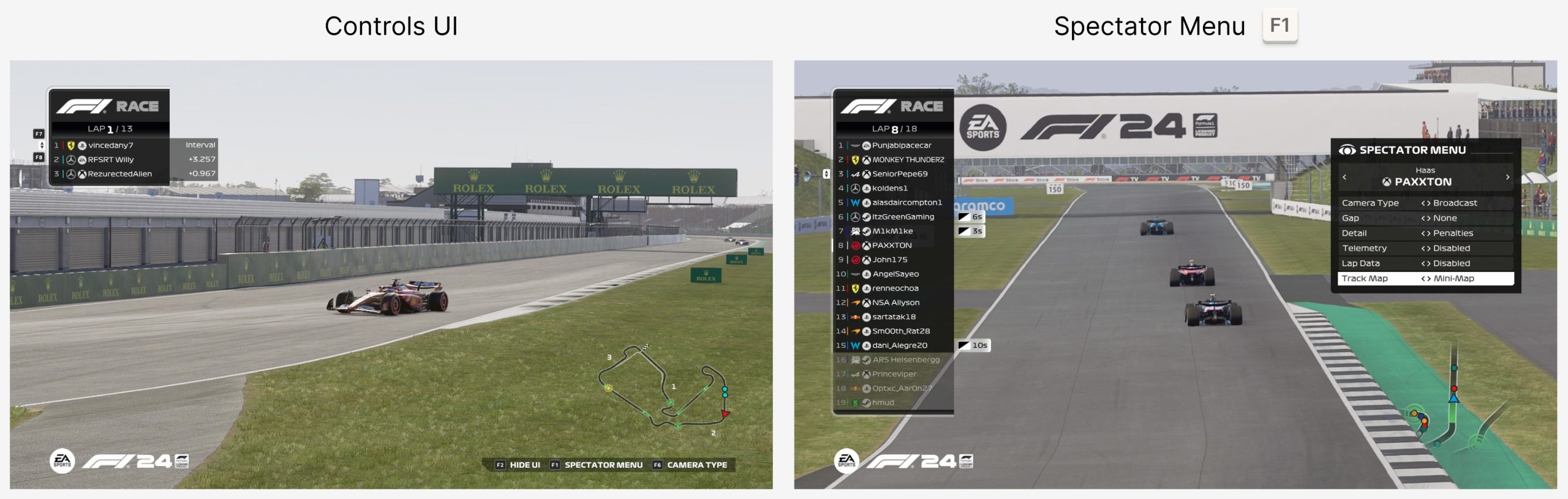
Task: Click the 6s penalty flag beside ItzGreenGaming
Action: point(971,217)
